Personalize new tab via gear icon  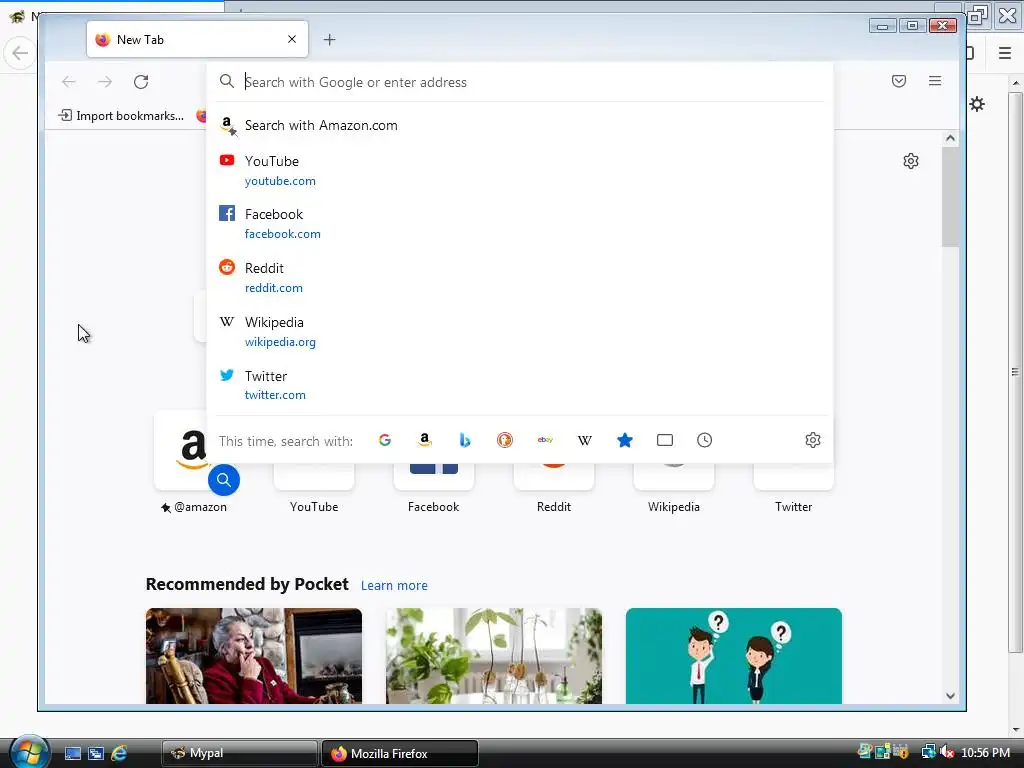click(x=911, y=161)
